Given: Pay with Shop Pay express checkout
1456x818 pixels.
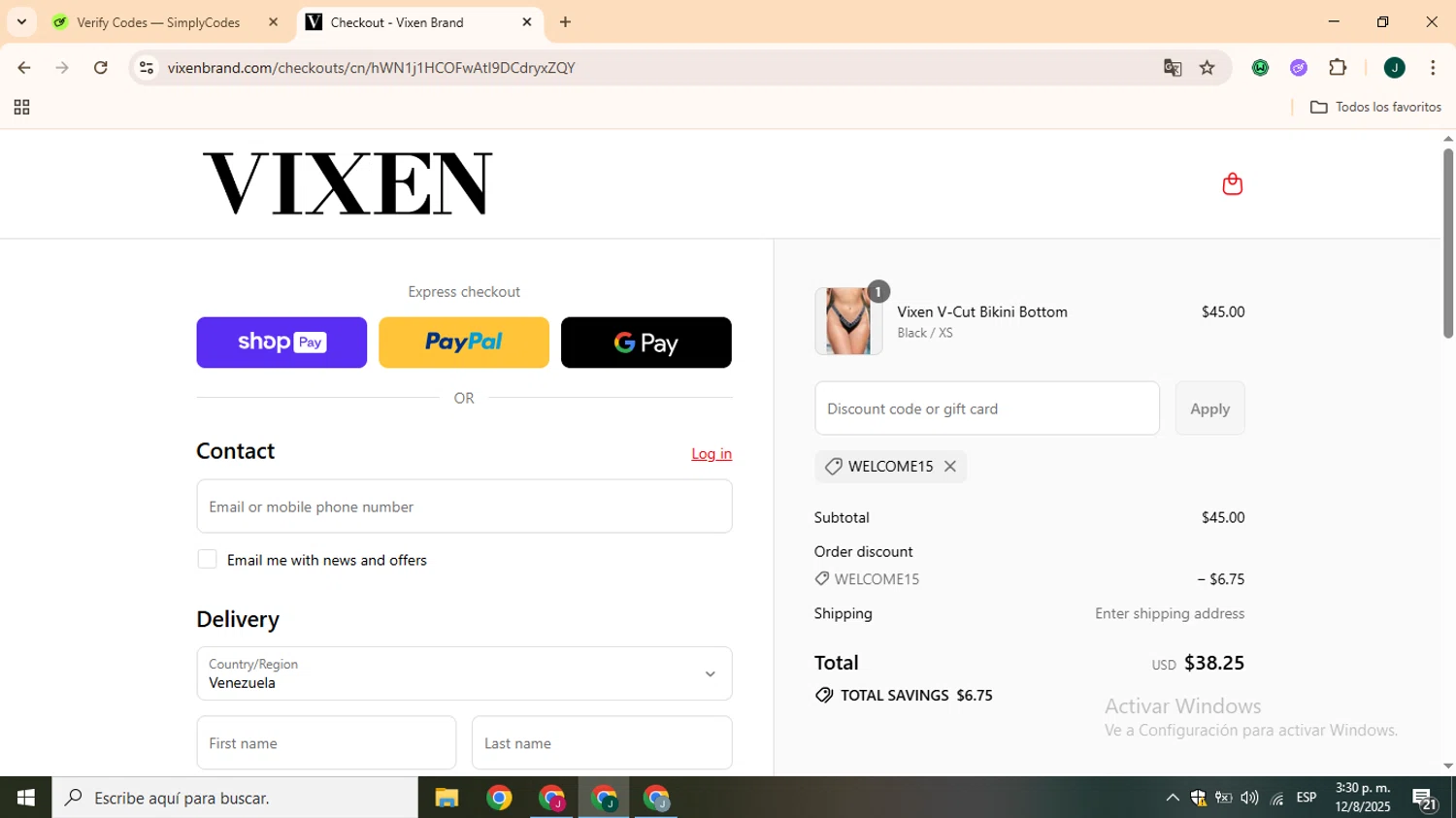Looking at the screenshot, I should click(281, 343).
